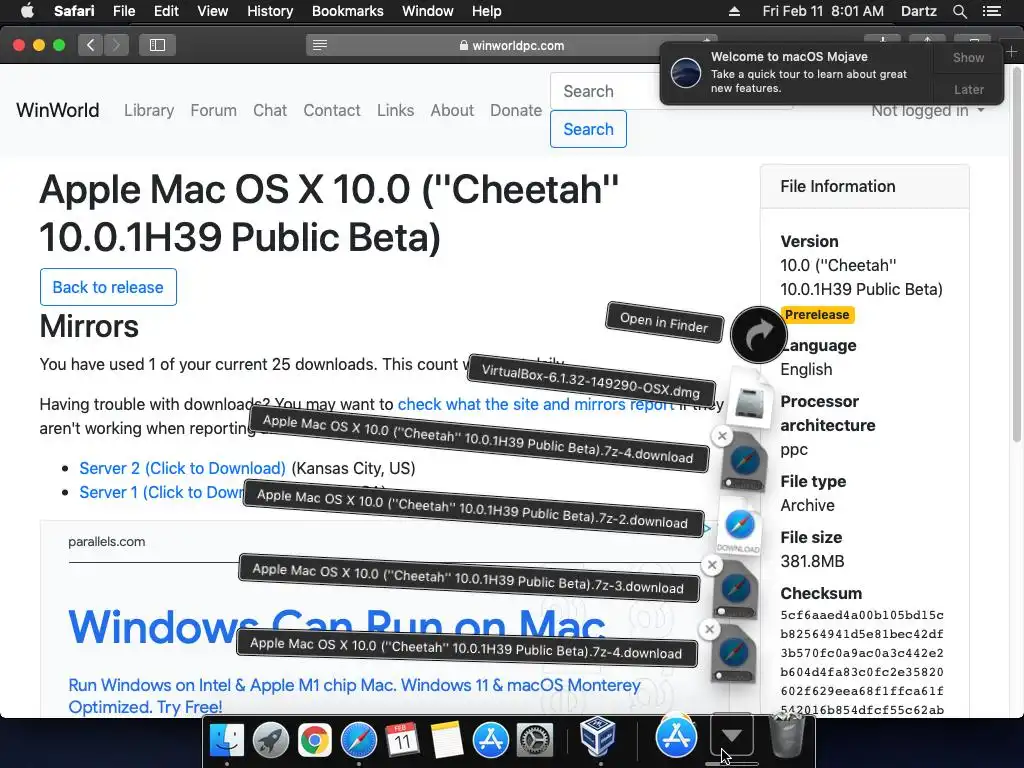The width and height of the screenshot is (1024, 768).
Task: Click the winworldpc.com address bar
Action: 511,45
